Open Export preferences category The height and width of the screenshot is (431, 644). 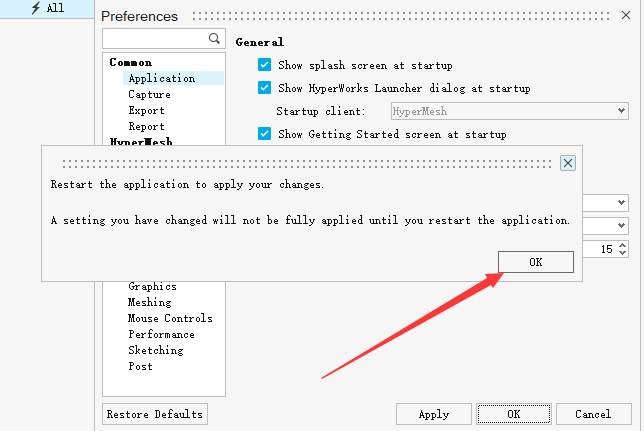coord(146,110)
